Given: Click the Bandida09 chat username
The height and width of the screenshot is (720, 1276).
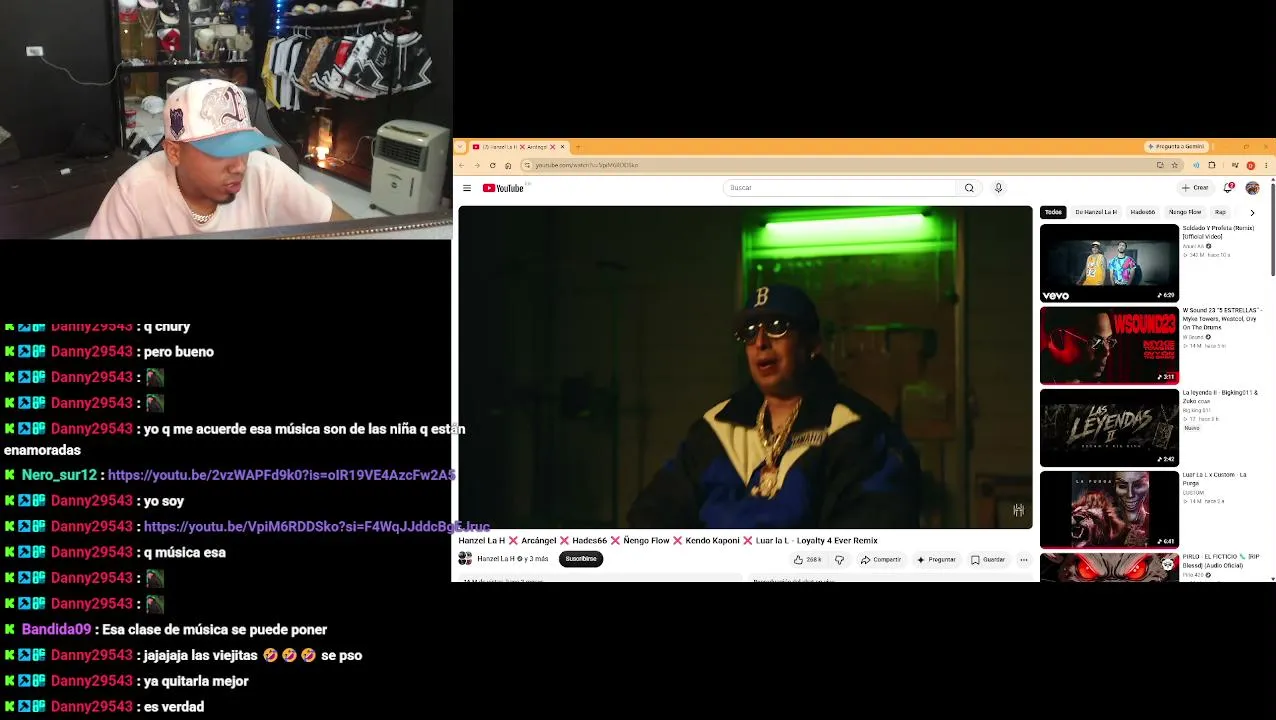Looking at the screenshot, I should click(56, 630).
